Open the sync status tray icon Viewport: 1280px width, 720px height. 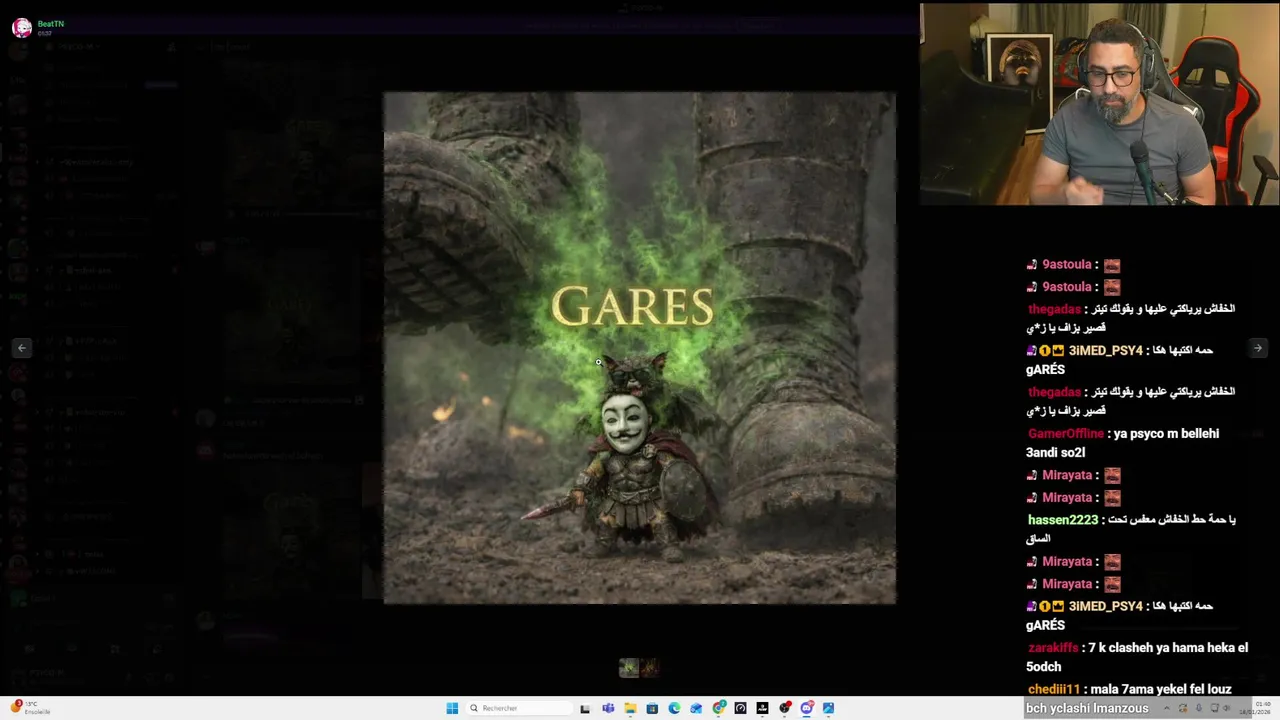point(1183,708)
